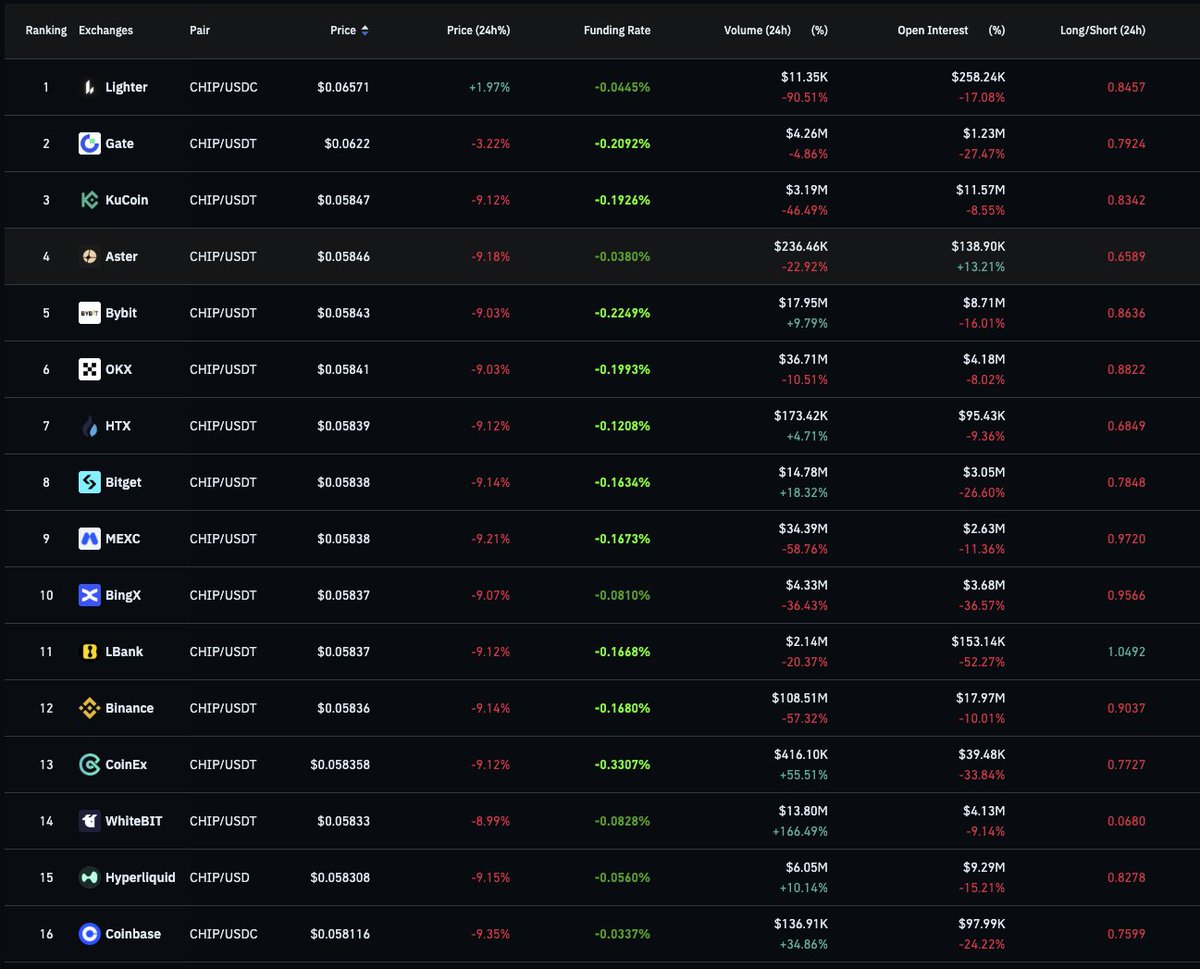Click the Gate exchange logo icon
This screenshot has height=969, width=1200.
pyautogui.click(x=89, y=143)
